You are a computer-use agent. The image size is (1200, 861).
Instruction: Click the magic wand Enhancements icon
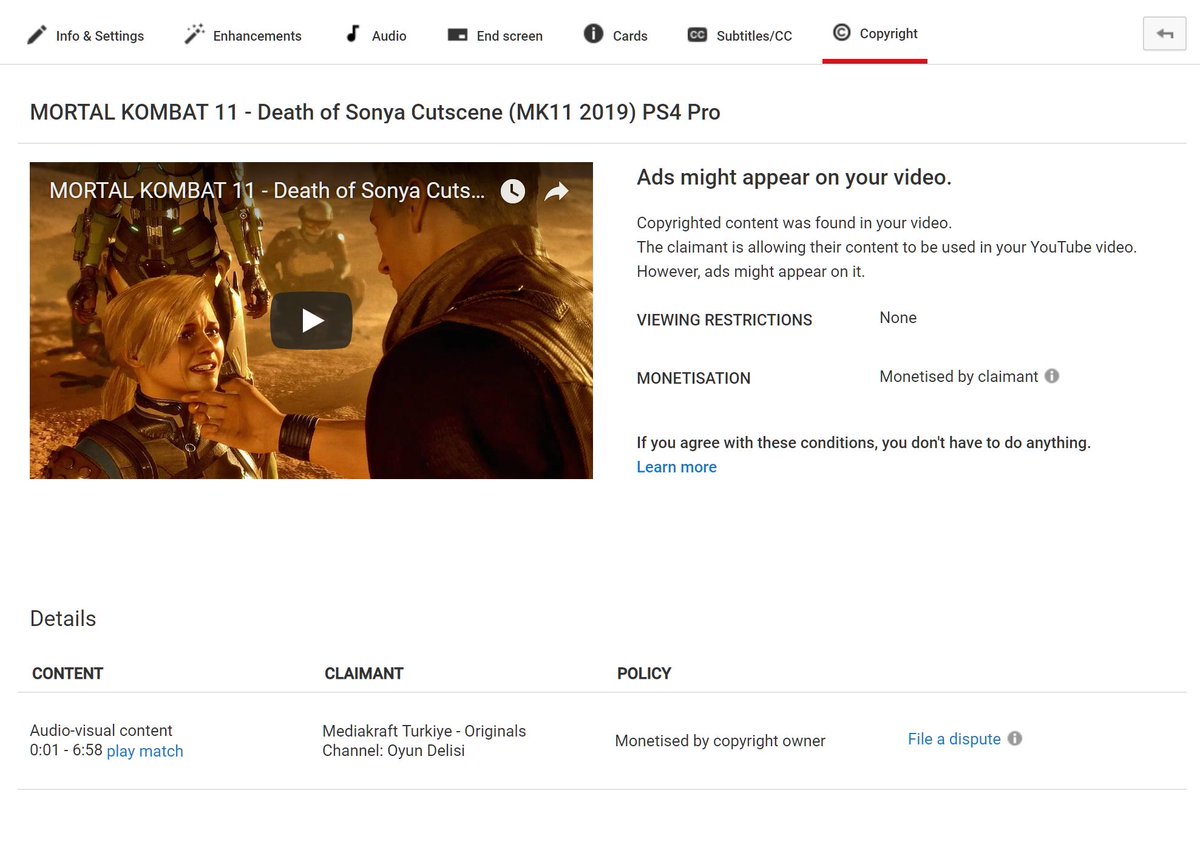(x=194, y=35)
